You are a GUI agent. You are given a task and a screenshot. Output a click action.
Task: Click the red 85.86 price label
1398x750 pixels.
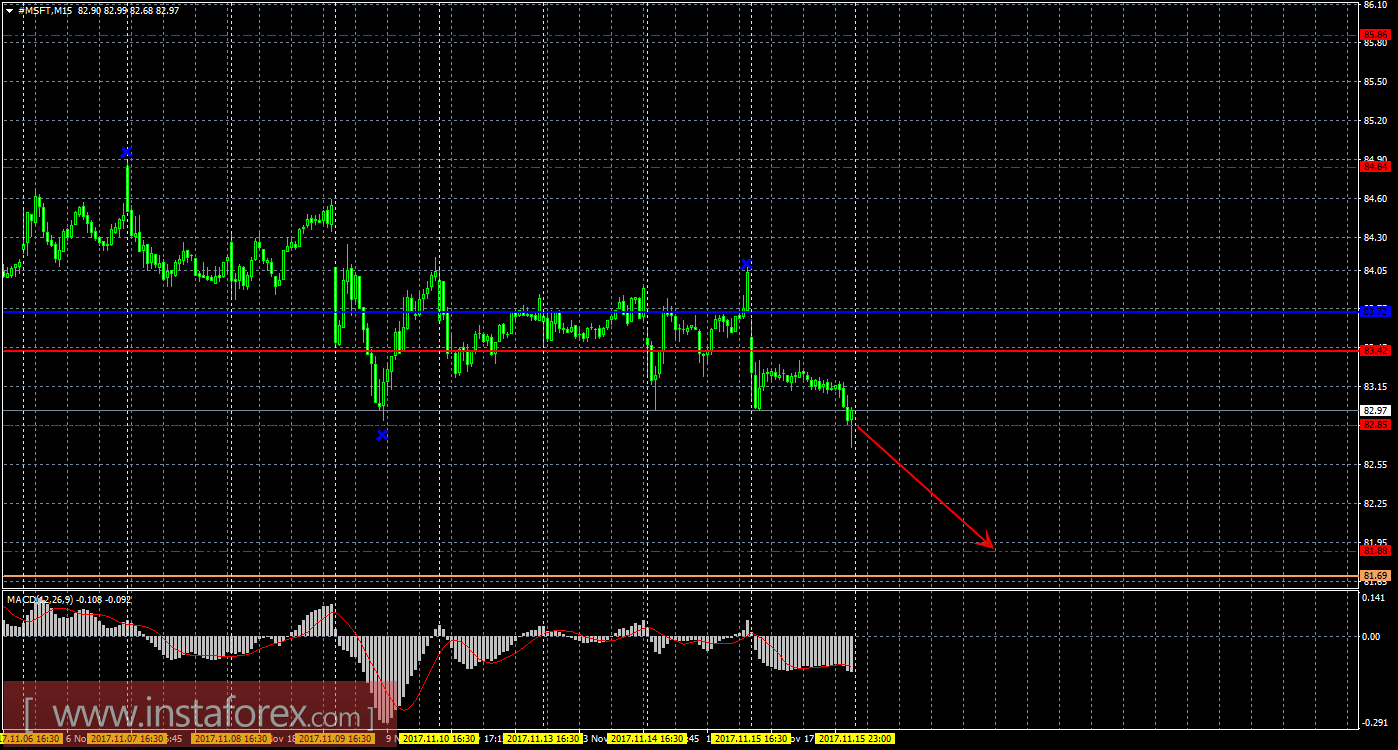pyautogui.click(x=1376, y=34)
